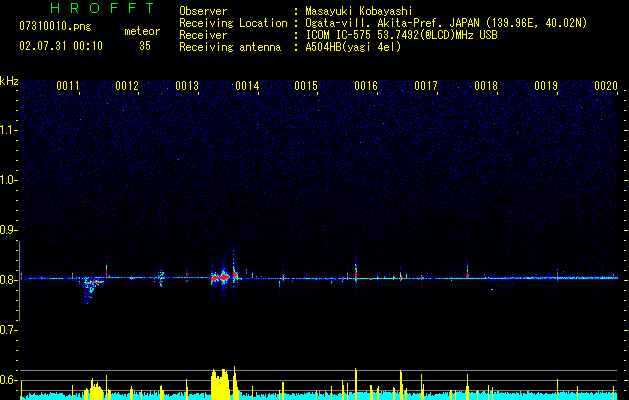The image size is (629, 400).
Task: Click the Receiving antenna label
Action: 230,47
